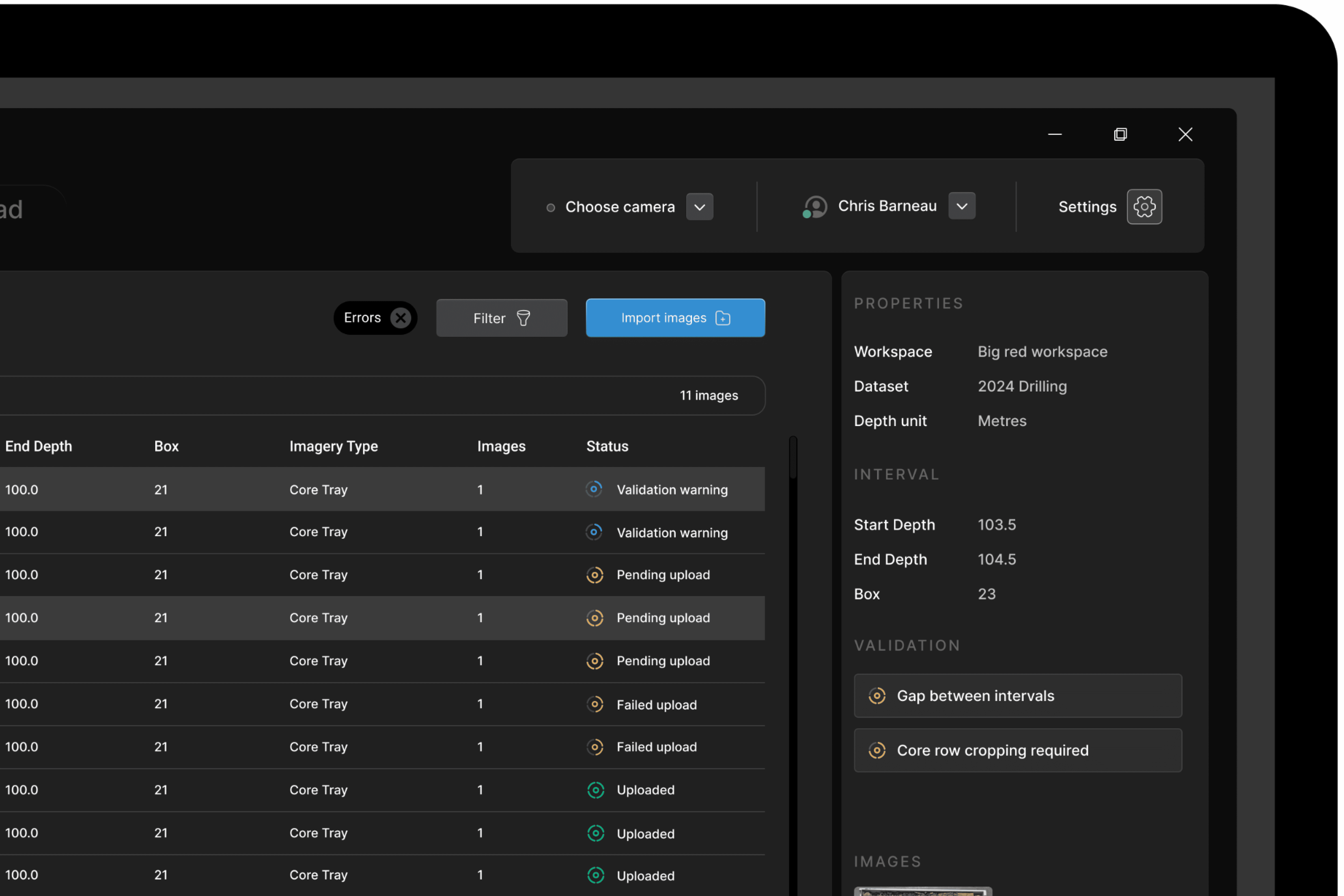Click status icon of first Failed upload row

pyautogui.click(x=595, y=704)
